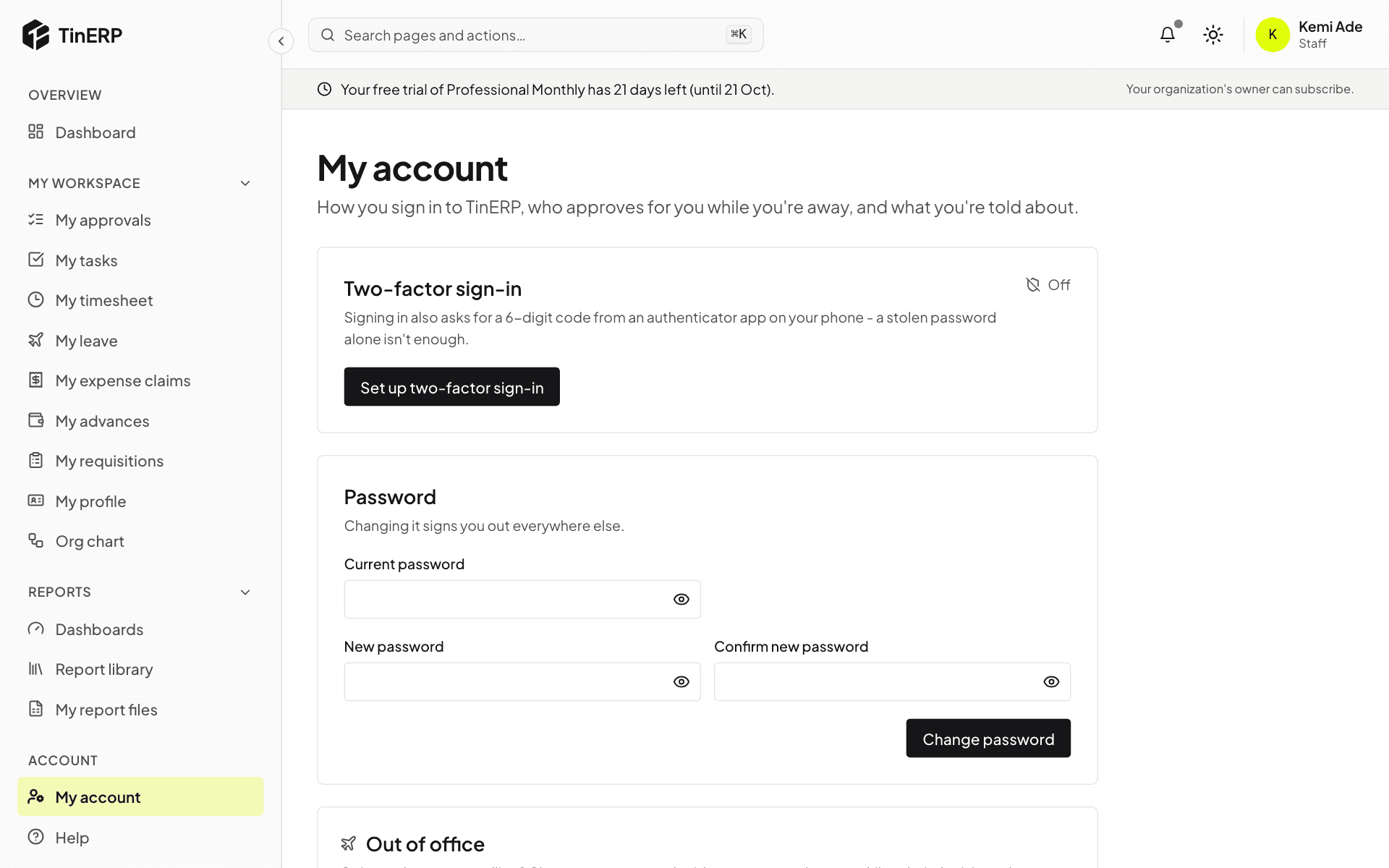The width and height of the screenshot is (1389, 868).
Task: Click the My tasks checkbox icon
Action: (35, 260)
